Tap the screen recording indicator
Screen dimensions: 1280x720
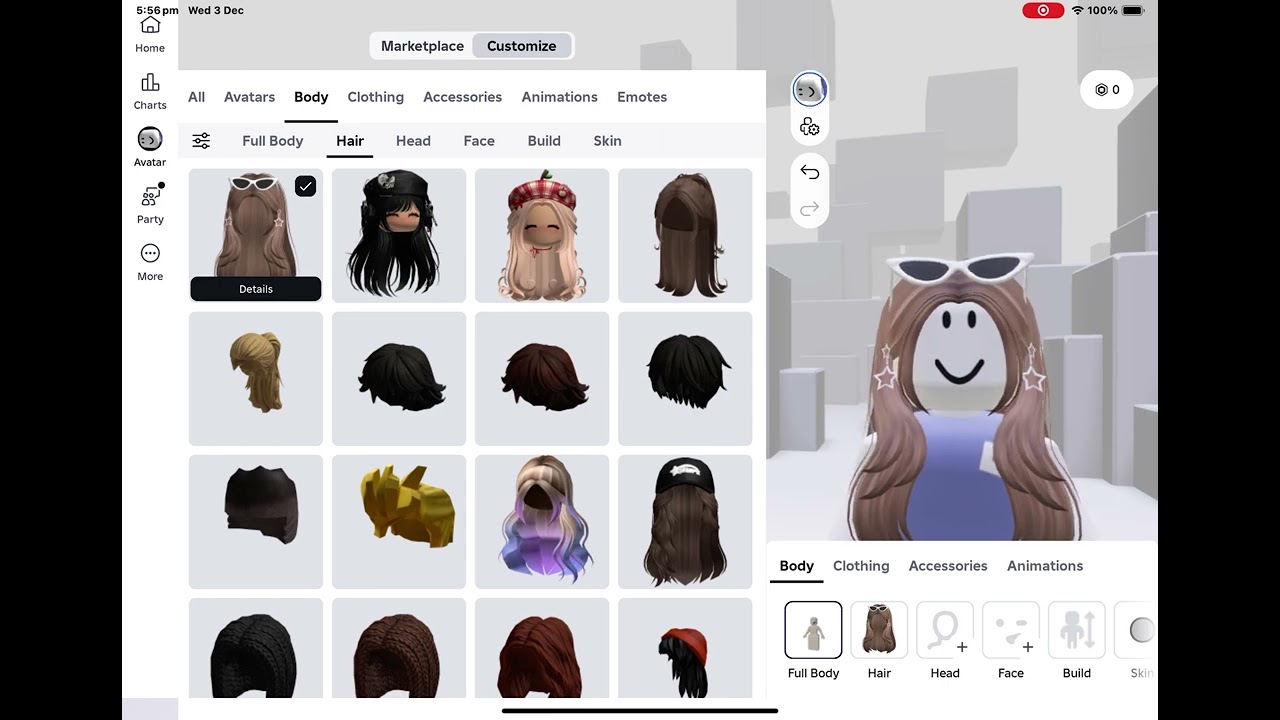(x=1043, y=10)
